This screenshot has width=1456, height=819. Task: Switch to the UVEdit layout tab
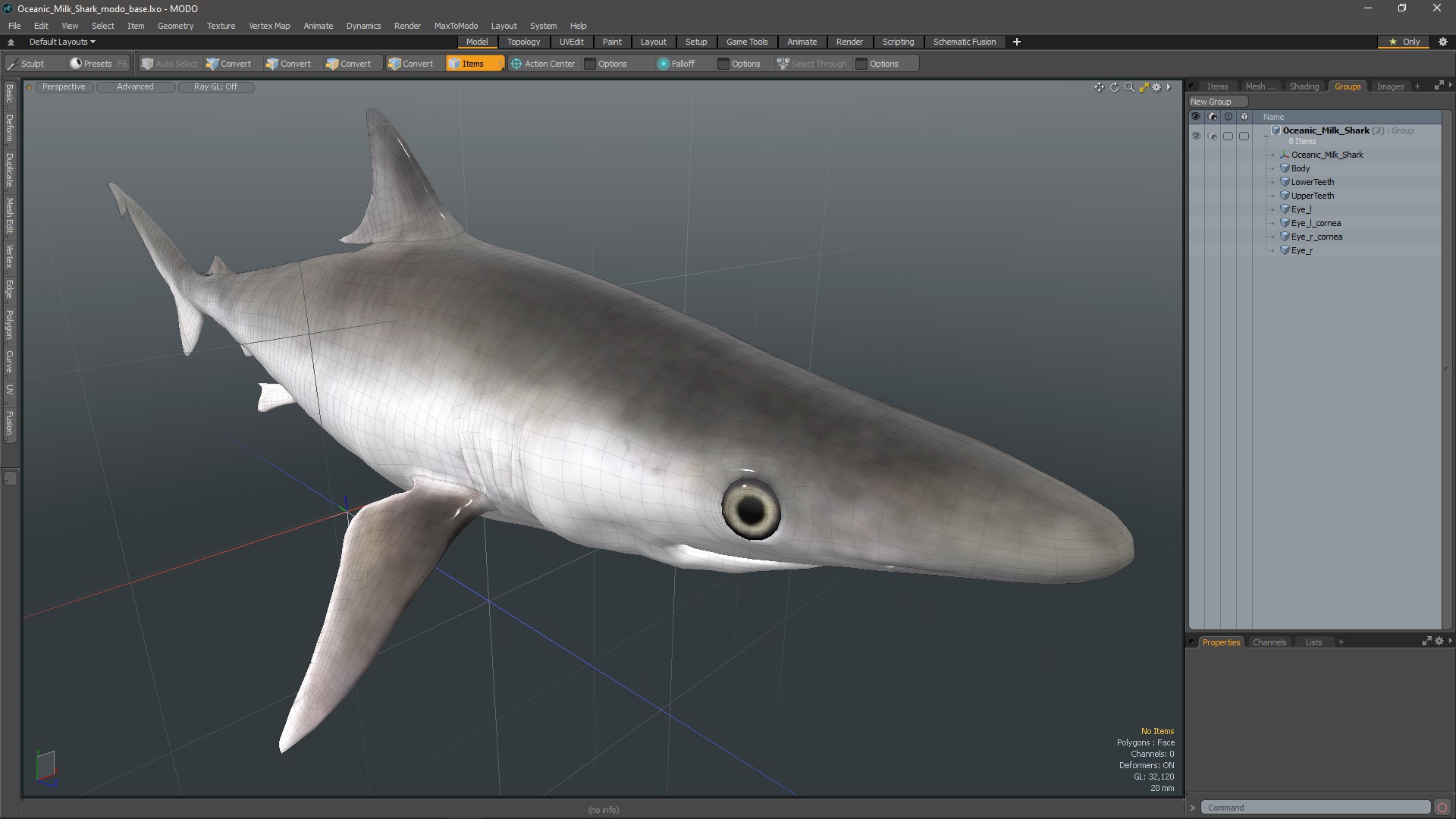(x=571, y=42)
